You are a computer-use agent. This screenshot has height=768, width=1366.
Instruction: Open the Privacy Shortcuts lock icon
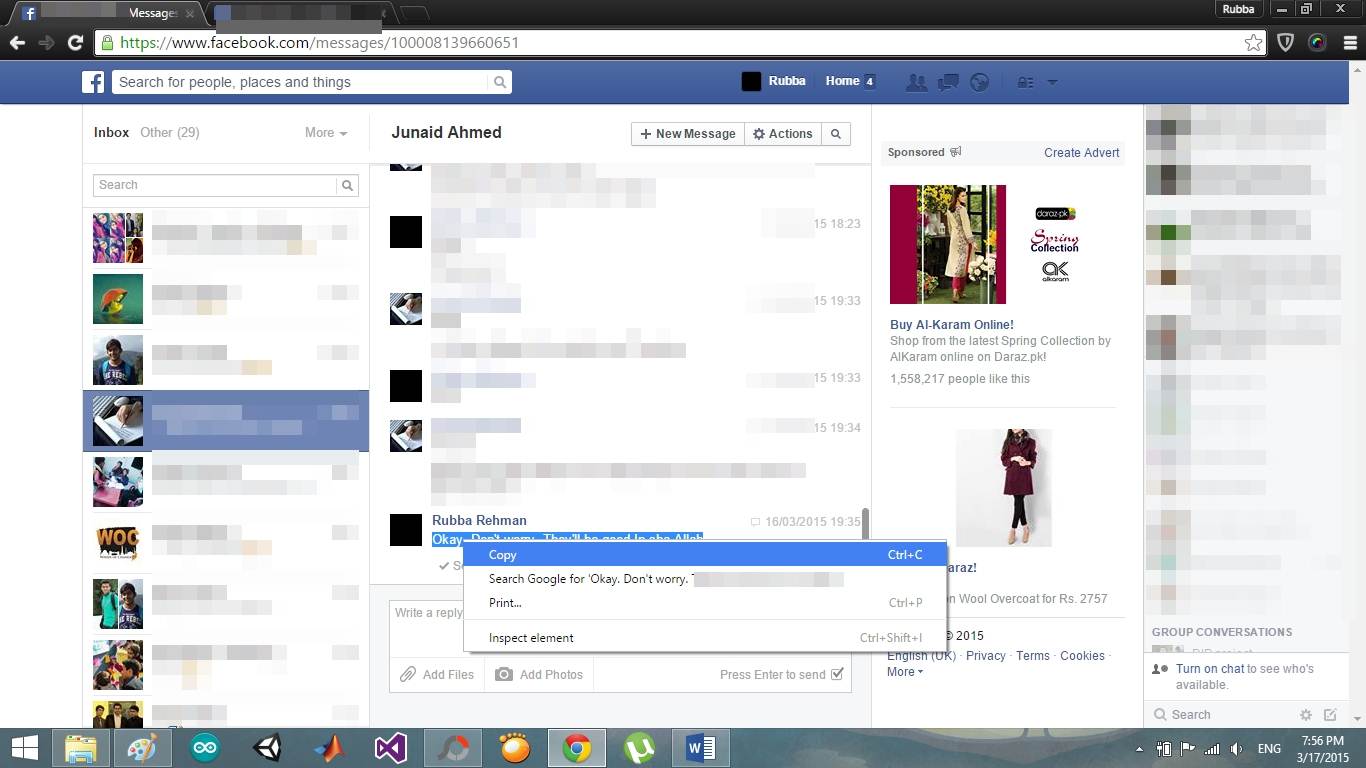click(x=1025, y=82)
